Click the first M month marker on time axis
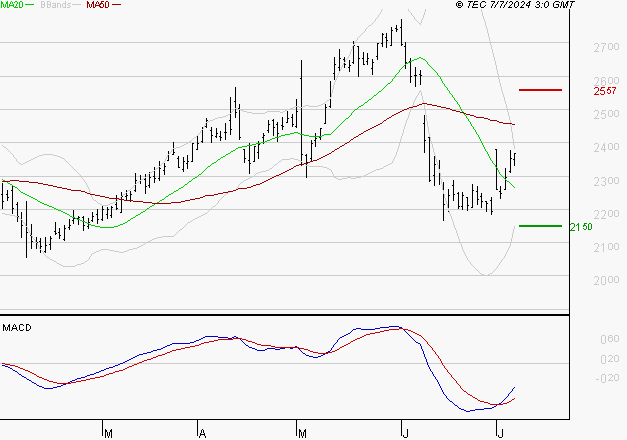Viewport: 627px width, 440px height. [108, 434]
